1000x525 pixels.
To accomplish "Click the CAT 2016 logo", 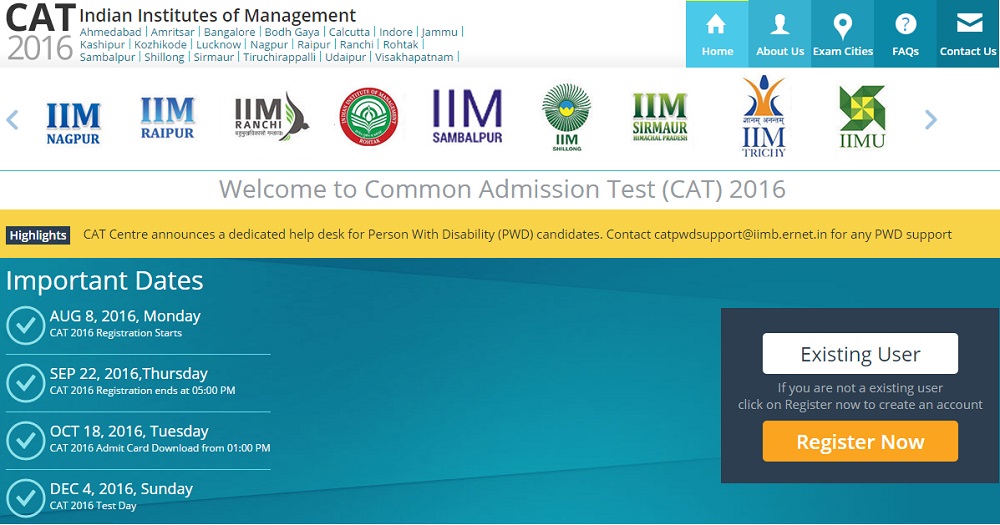I will pyautogui.click(x=40, y=33).
